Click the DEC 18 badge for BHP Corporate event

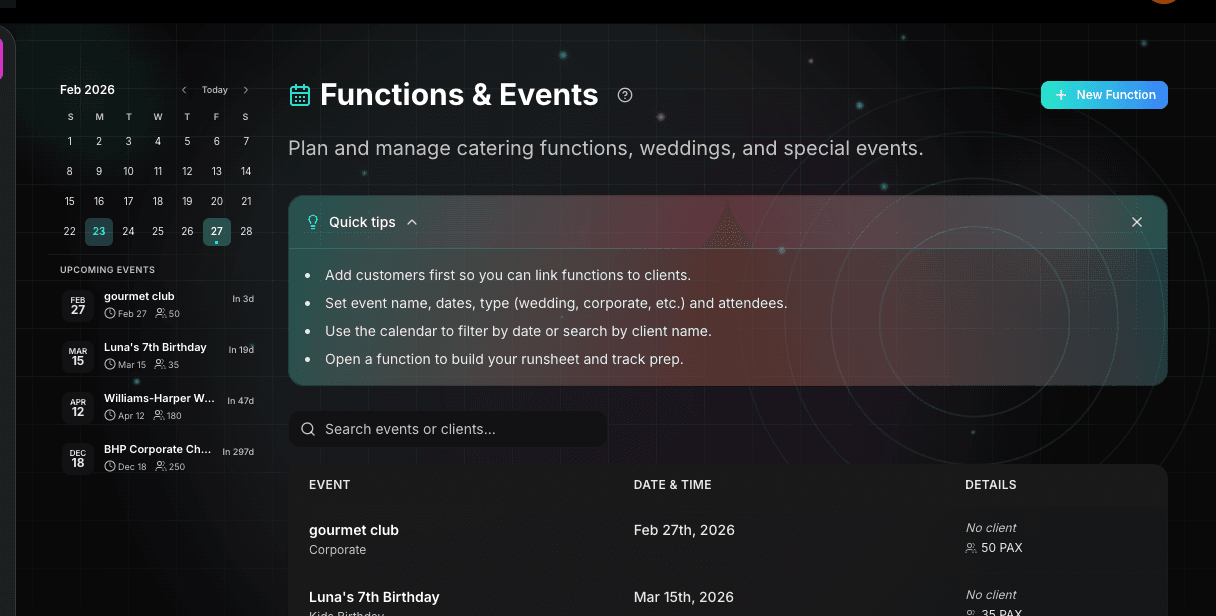pyautogui.click(x=78, y=458)
